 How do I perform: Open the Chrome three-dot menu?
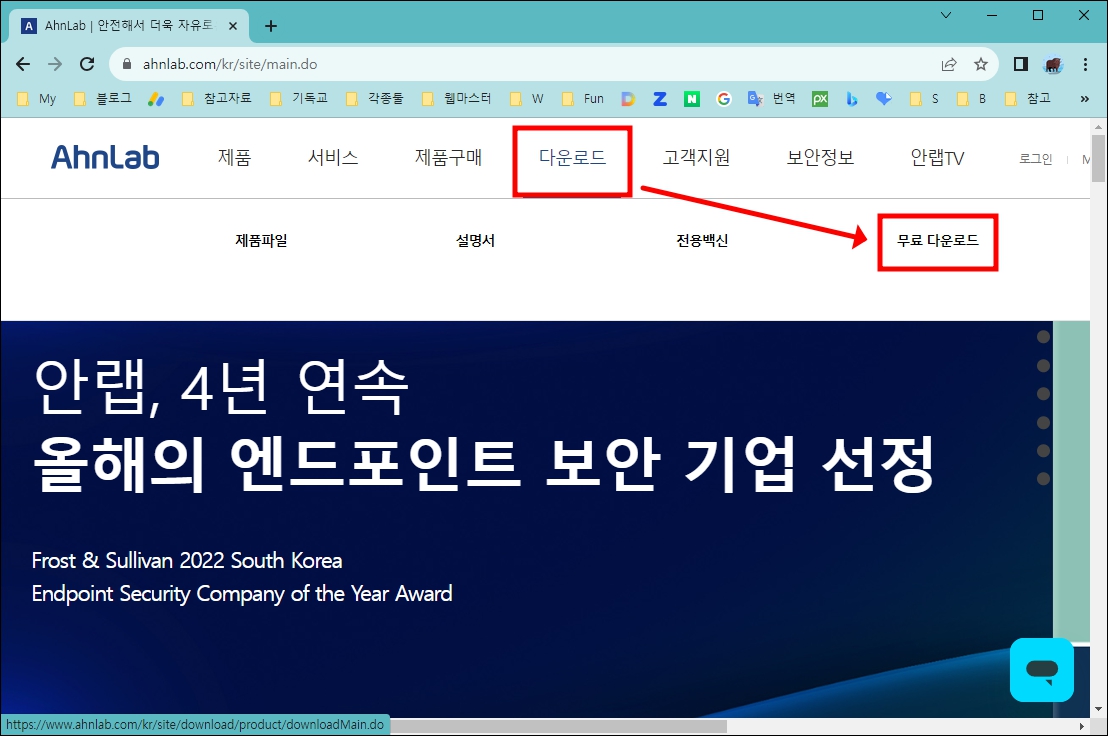[1085, 64]
